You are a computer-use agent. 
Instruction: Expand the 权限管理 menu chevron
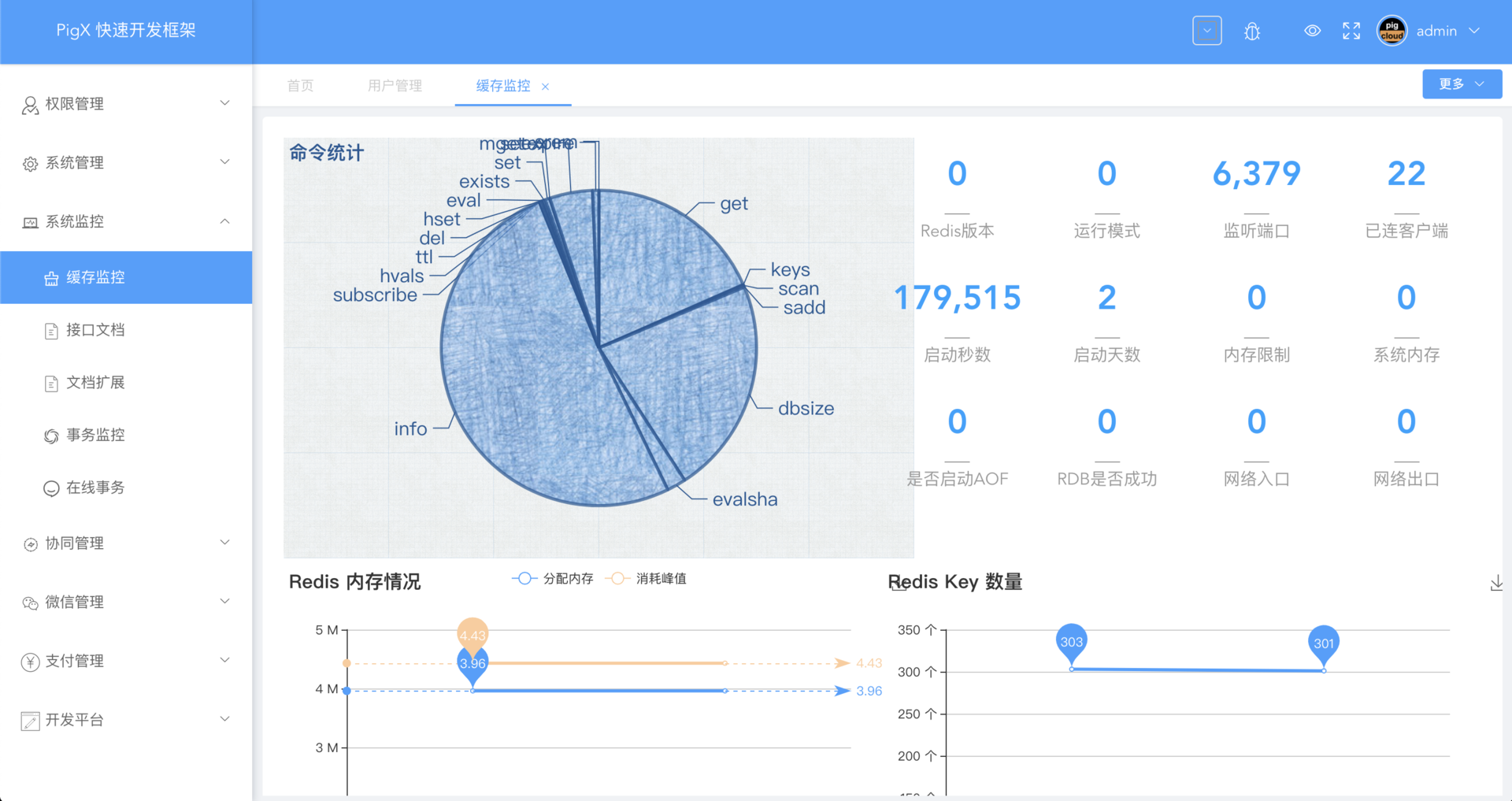click(x=224, y=103)
